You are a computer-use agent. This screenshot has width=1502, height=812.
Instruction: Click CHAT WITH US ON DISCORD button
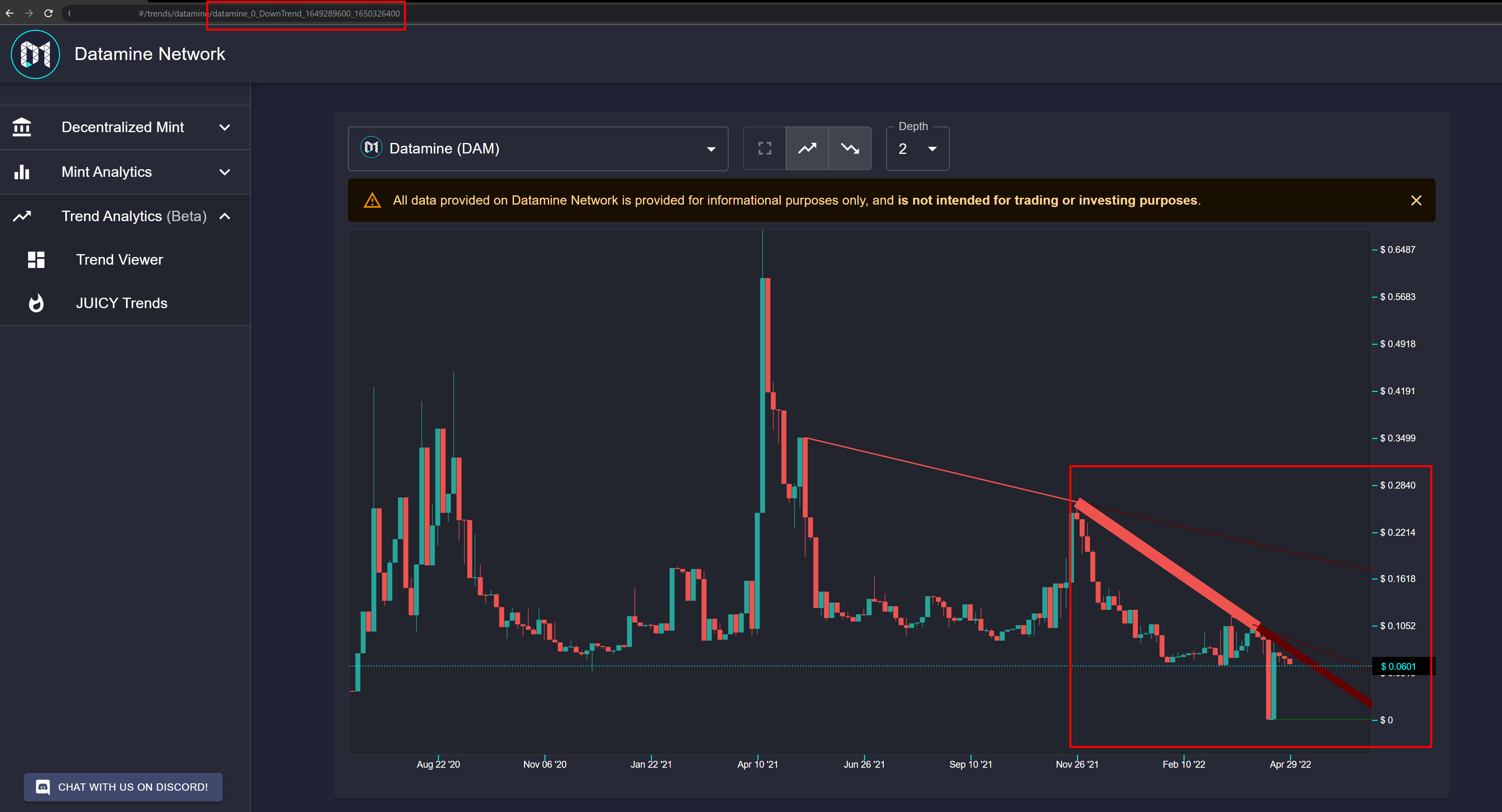tap(123, 787)
